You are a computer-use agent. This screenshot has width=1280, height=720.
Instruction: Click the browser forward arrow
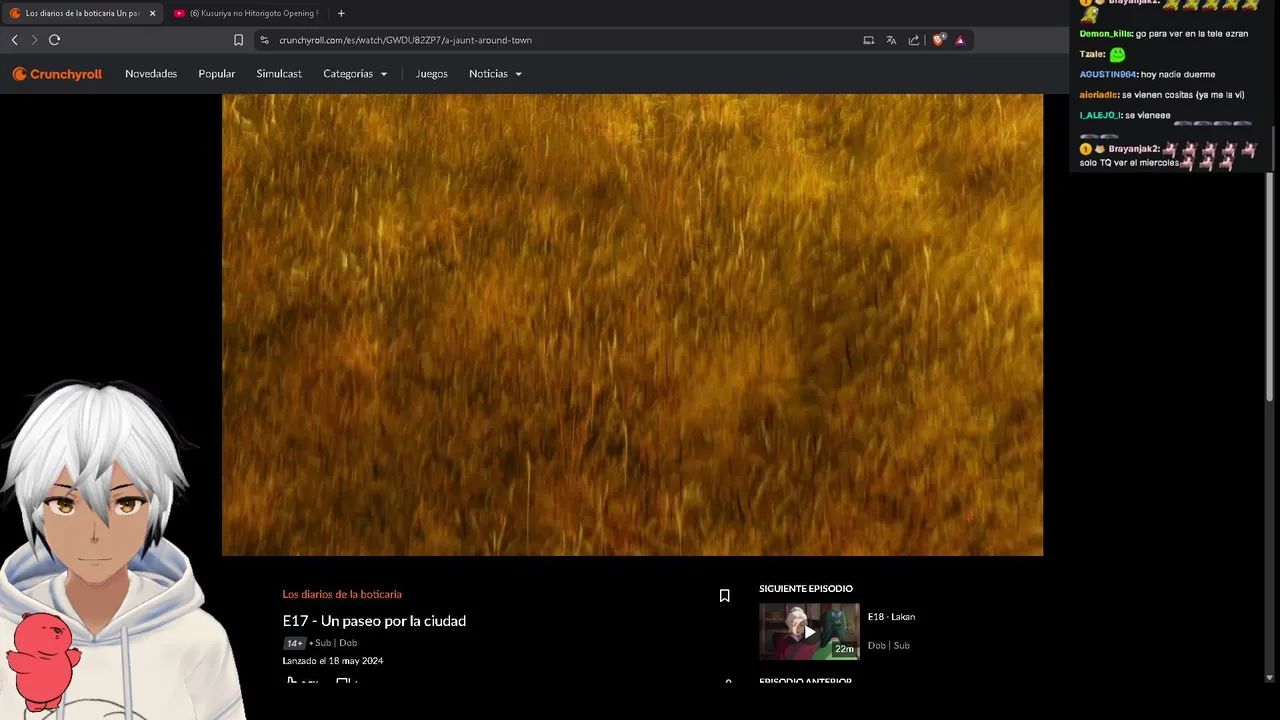coord(34,40)
